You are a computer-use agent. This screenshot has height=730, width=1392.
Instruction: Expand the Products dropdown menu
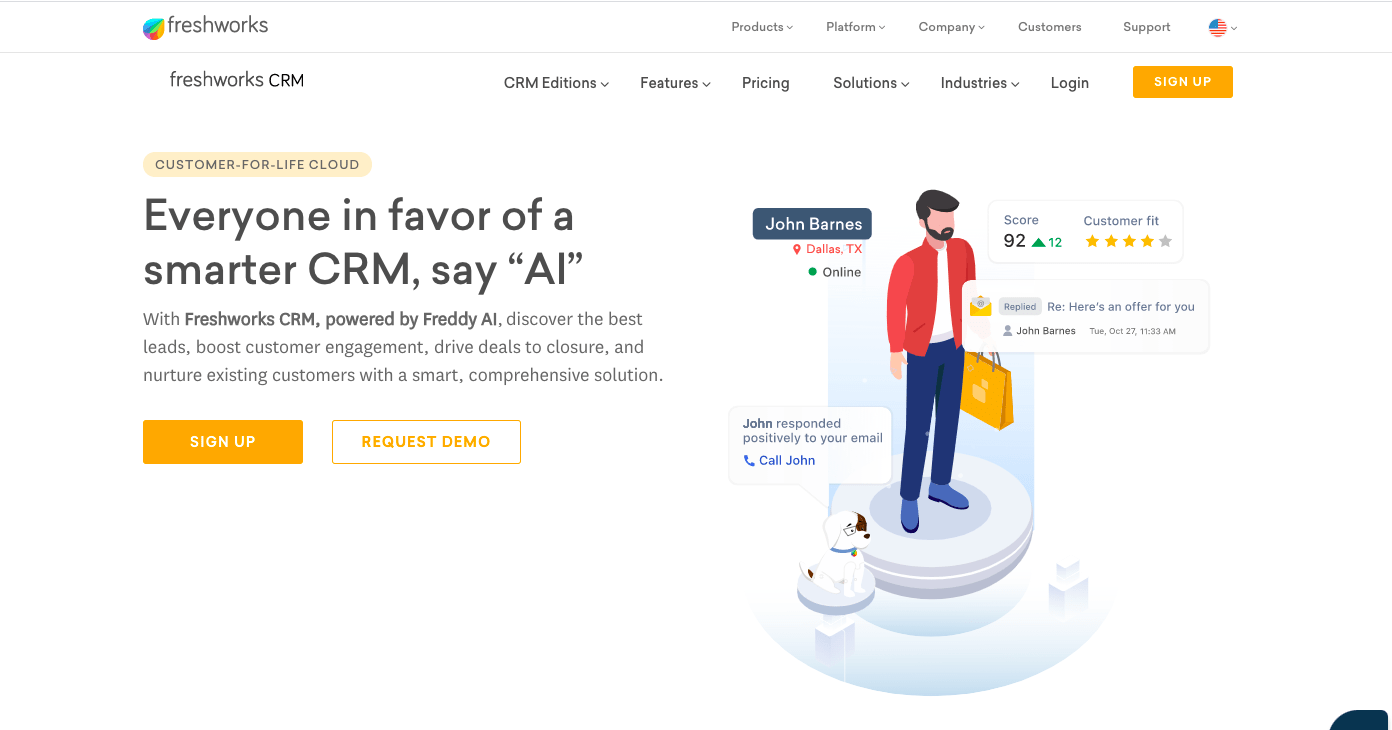762,27
